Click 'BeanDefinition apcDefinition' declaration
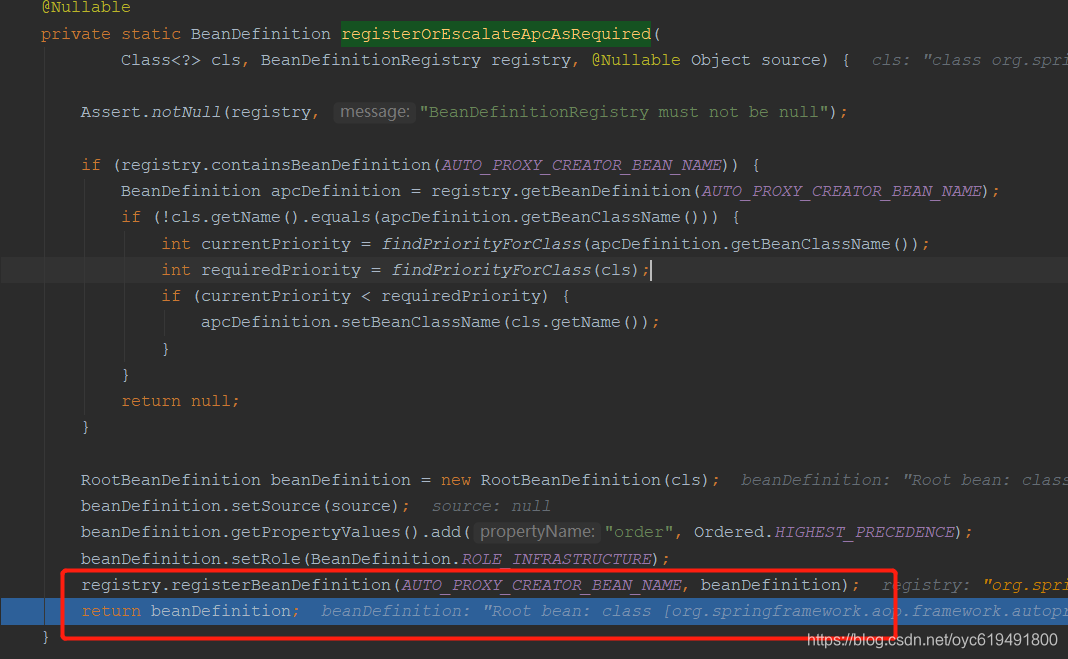This screenshot has width=1068, height=659. (261, 191)
